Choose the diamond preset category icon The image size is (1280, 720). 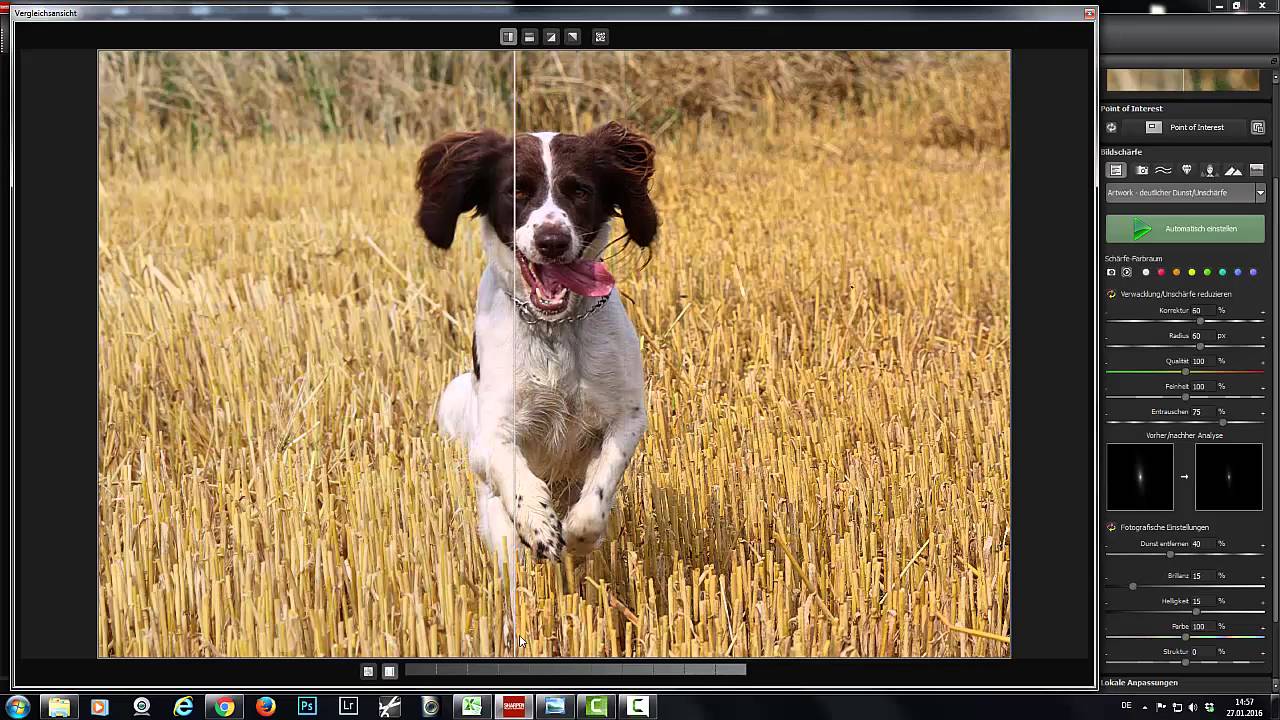click(x=1187, y=171)
